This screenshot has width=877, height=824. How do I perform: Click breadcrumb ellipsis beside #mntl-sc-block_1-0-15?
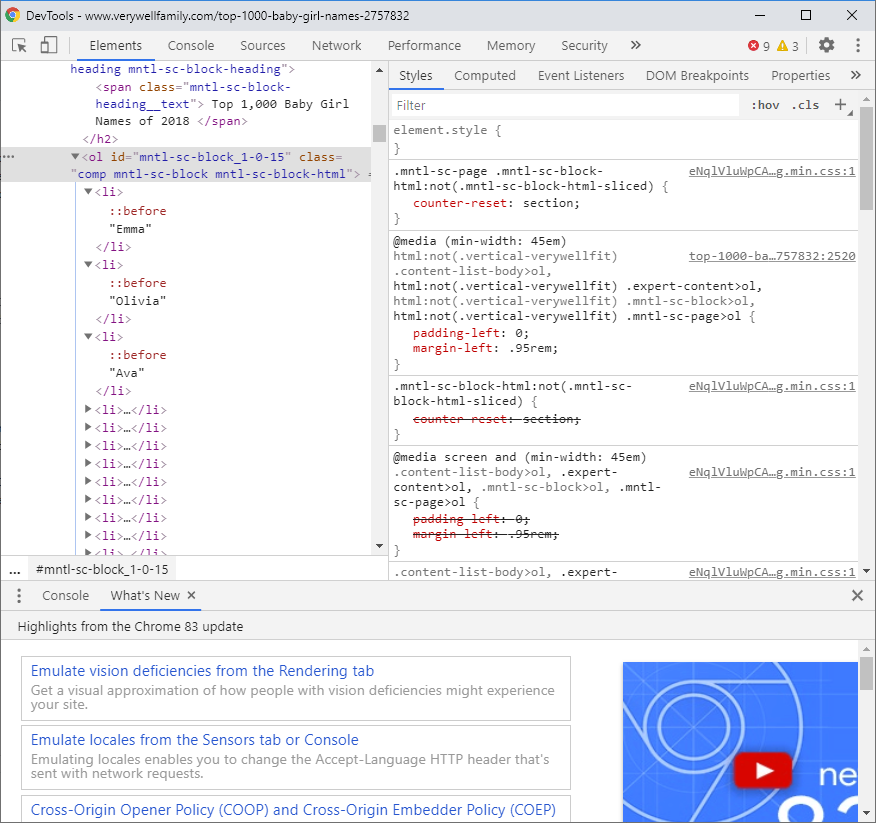[15, 570]
